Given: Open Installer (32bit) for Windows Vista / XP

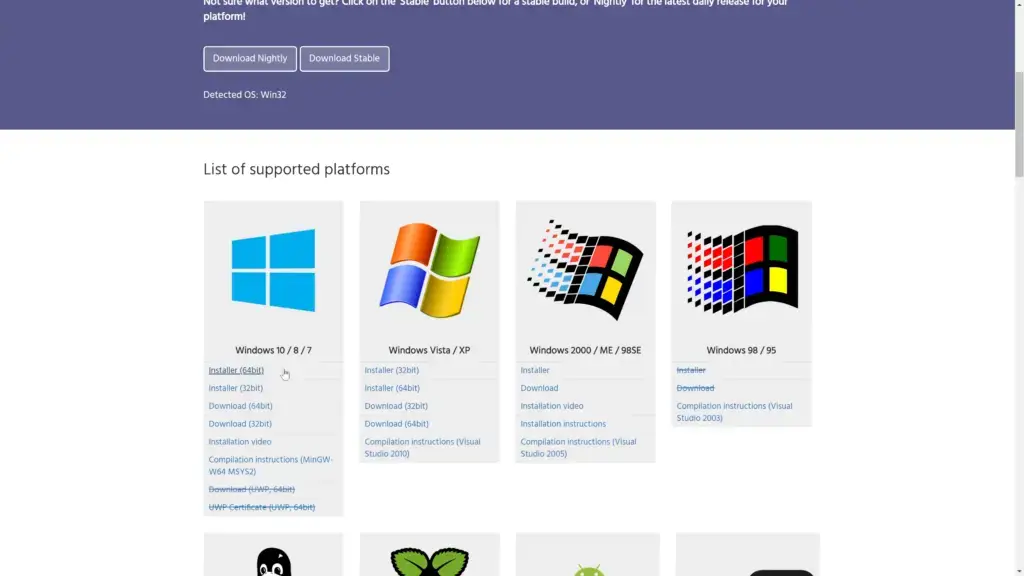Looking at the screenshot, I should pos(392,370).
